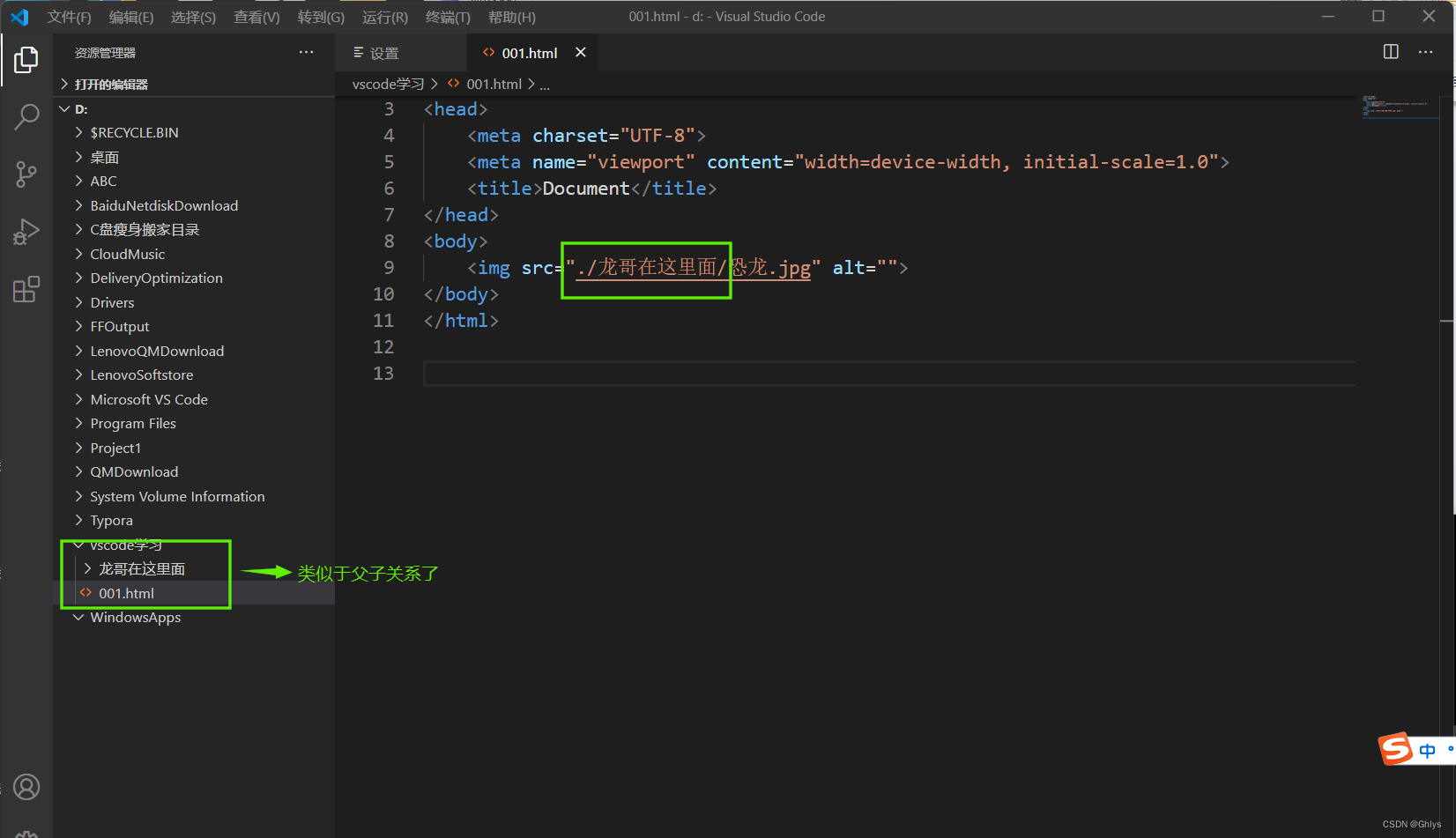Expand the 龙哥在这里面 subfolder
1456x838 pixels.
pyautogui.click(x=194, y=568)
